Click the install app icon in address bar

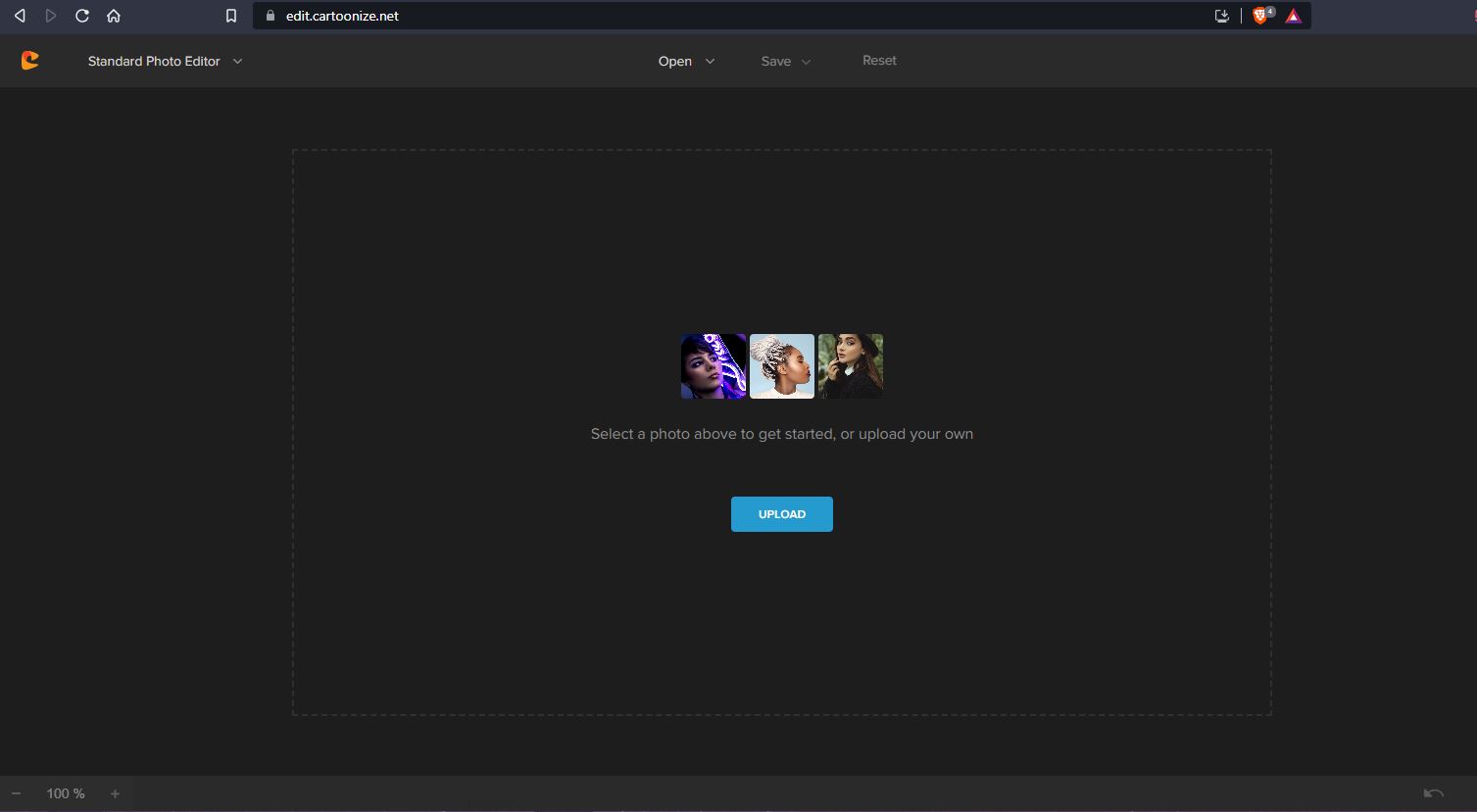[x=1221, y=16]
